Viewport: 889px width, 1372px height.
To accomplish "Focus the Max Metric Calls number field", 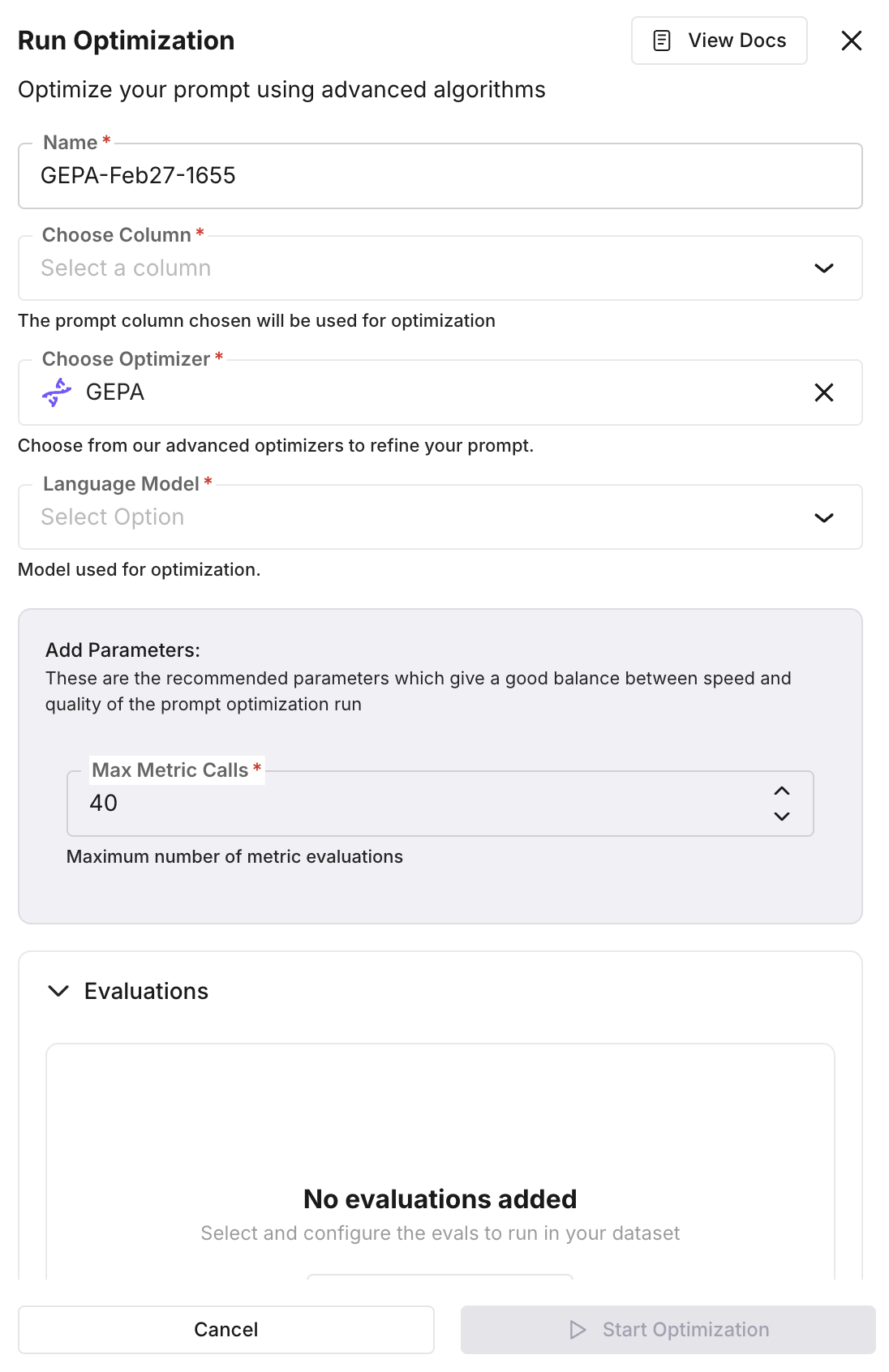I will pos(406,804).
